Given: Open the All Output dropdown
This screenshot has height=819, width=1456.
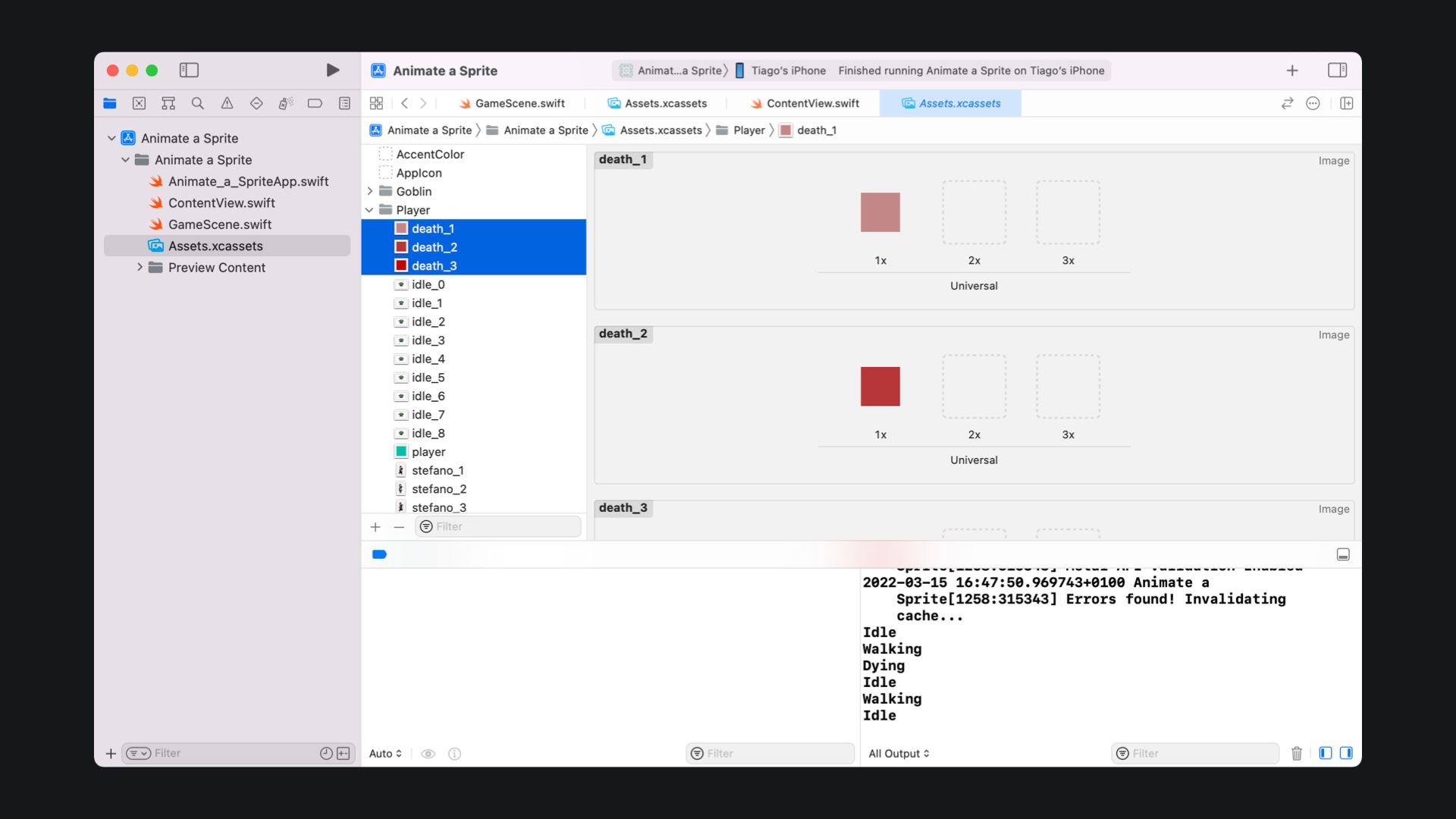Looking at the screenshot, I should tap(899, 753).
